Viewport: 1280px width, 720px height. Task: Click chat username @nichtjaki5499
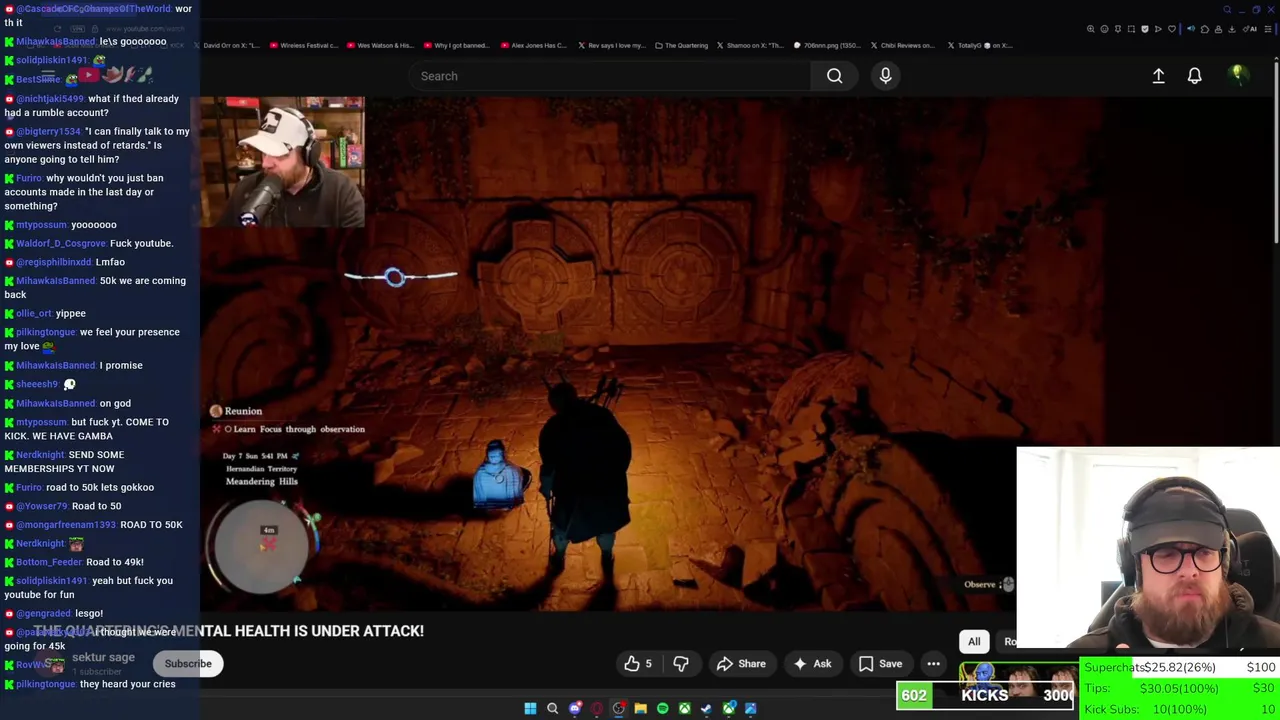(50, 99)
